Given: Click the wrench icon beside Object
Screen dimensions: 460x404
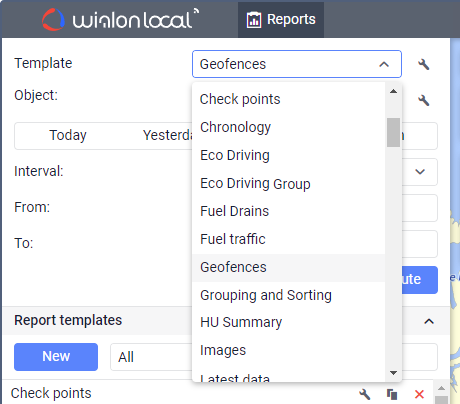Looking at the screenshot, I should point(424,100).
